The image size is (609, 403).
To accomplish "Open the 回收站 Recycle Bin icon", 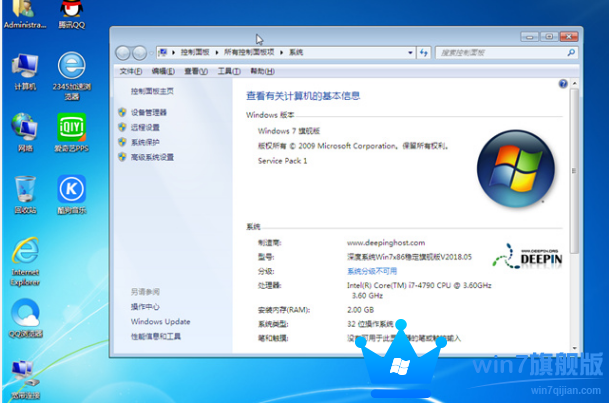I will tap(25, 195).
